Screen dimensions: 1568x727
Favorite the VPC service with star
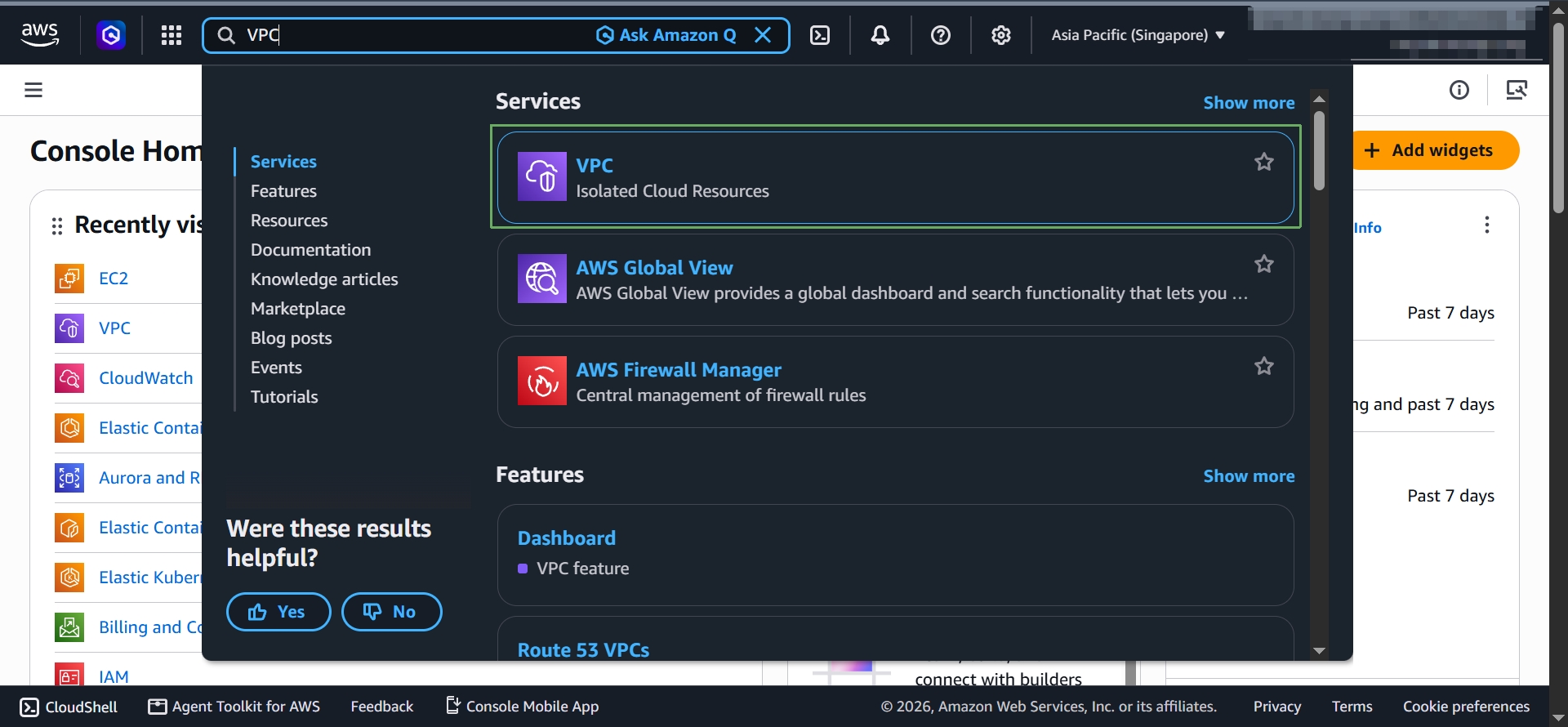[1264, 162]
